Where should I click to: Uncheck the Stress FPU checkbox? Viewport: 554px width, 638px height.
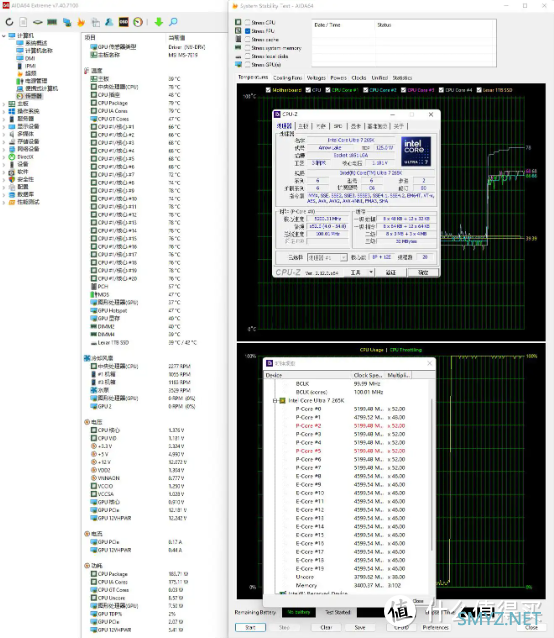coord(247,31)
